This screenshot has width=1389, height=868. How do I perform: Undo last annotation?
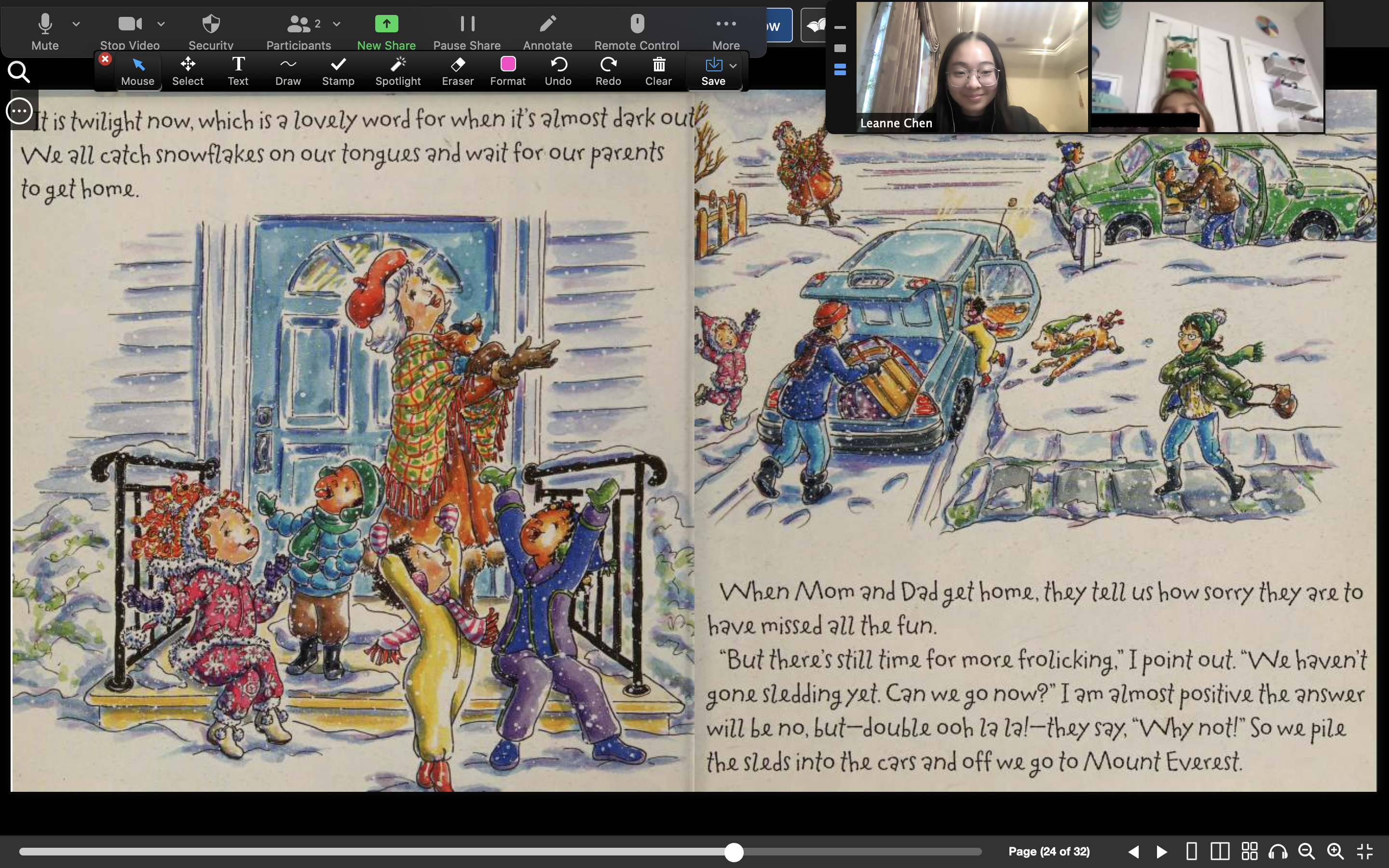tap(558, 71)
